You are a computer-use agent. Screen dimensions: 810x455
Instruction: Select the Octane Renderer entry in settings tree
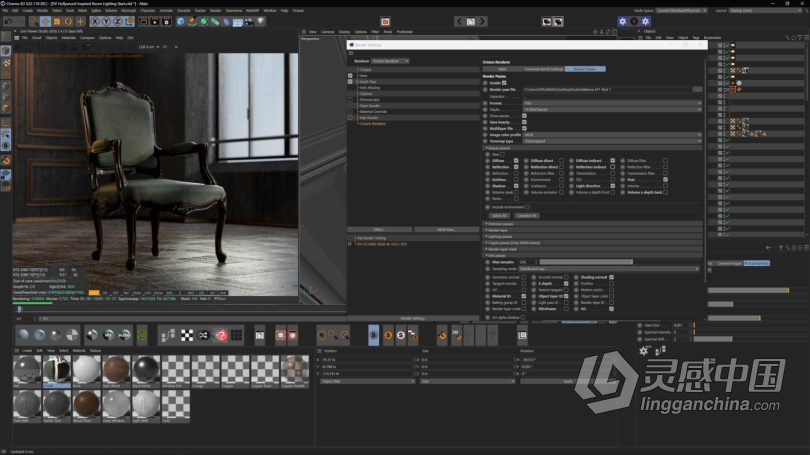click(x=372, y=123)
